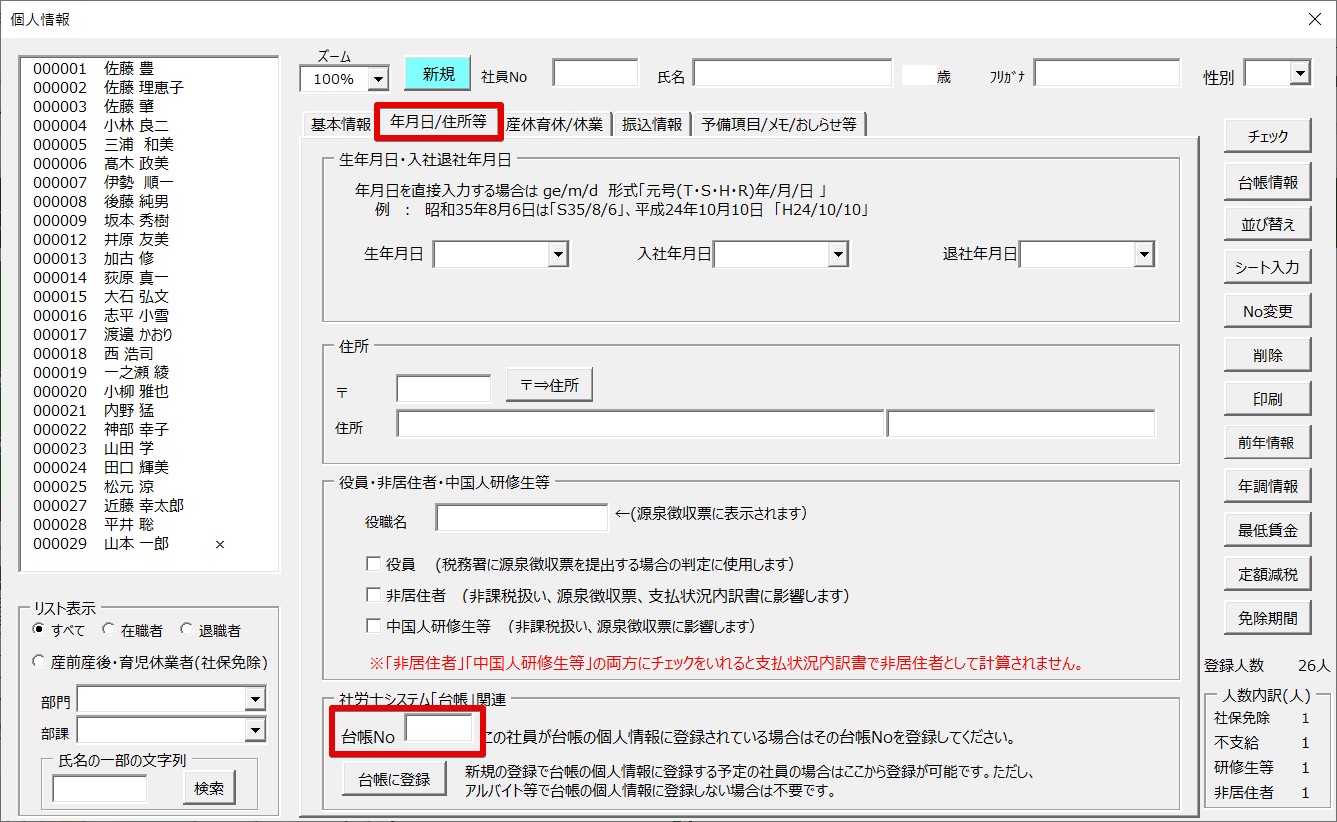
Task: Expand the 性別 dropdown
Action: coord(1299,73)
